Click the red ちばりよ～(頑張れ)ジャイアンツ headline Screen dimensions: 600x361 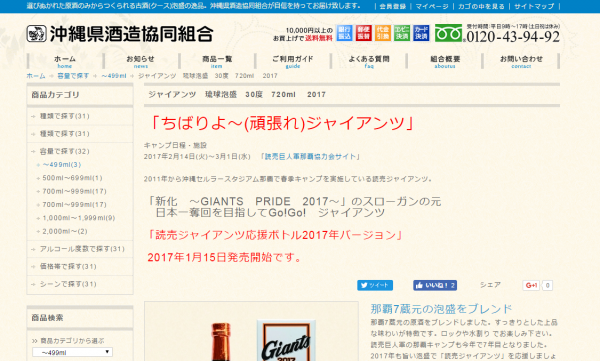[282, 123]
